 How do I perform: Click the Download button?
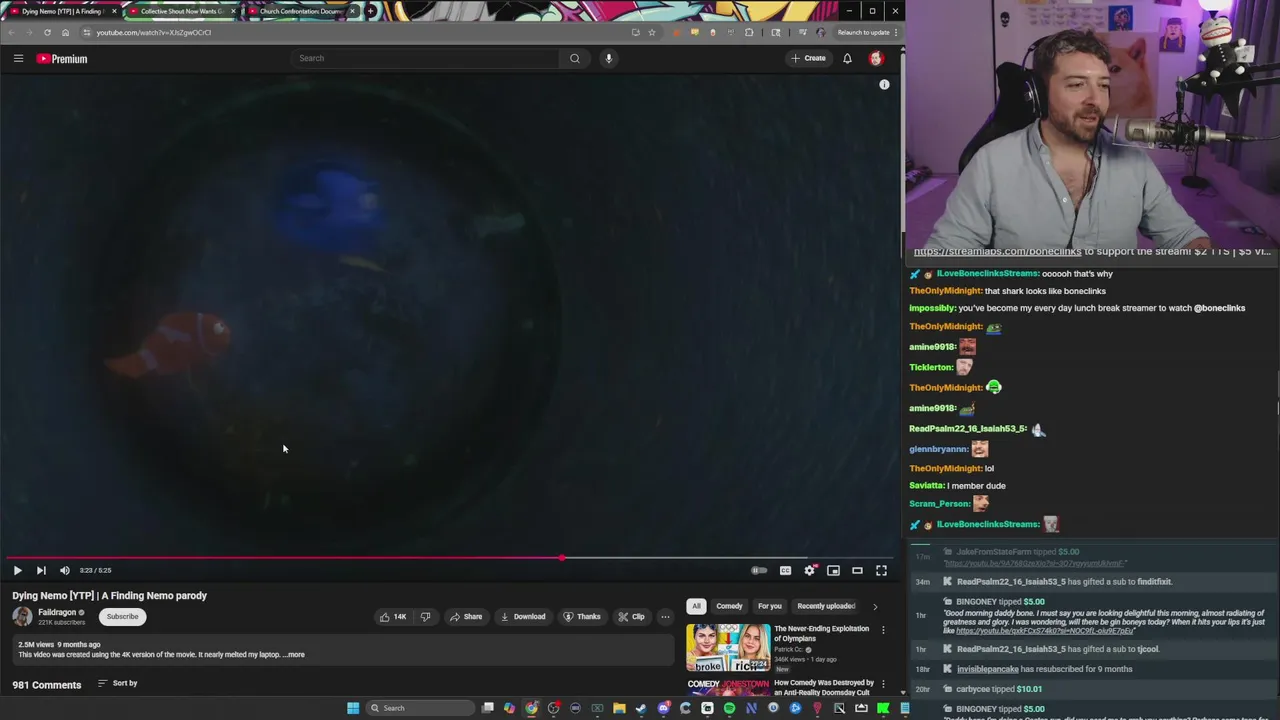coord(523,616)
